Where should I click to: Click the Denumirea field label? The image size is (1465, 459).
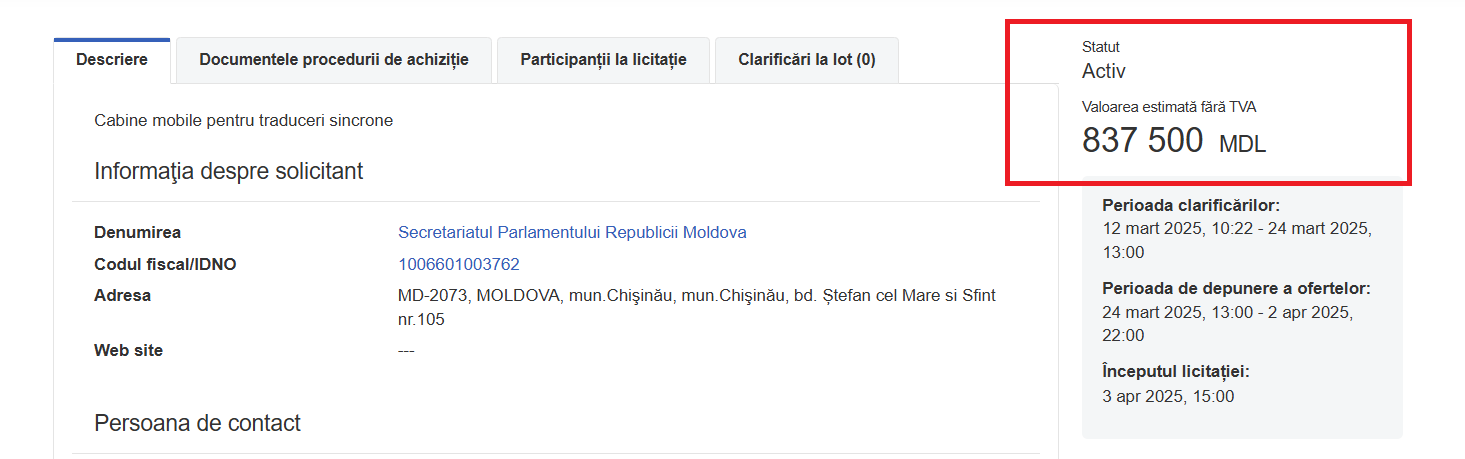coord(137,233)
